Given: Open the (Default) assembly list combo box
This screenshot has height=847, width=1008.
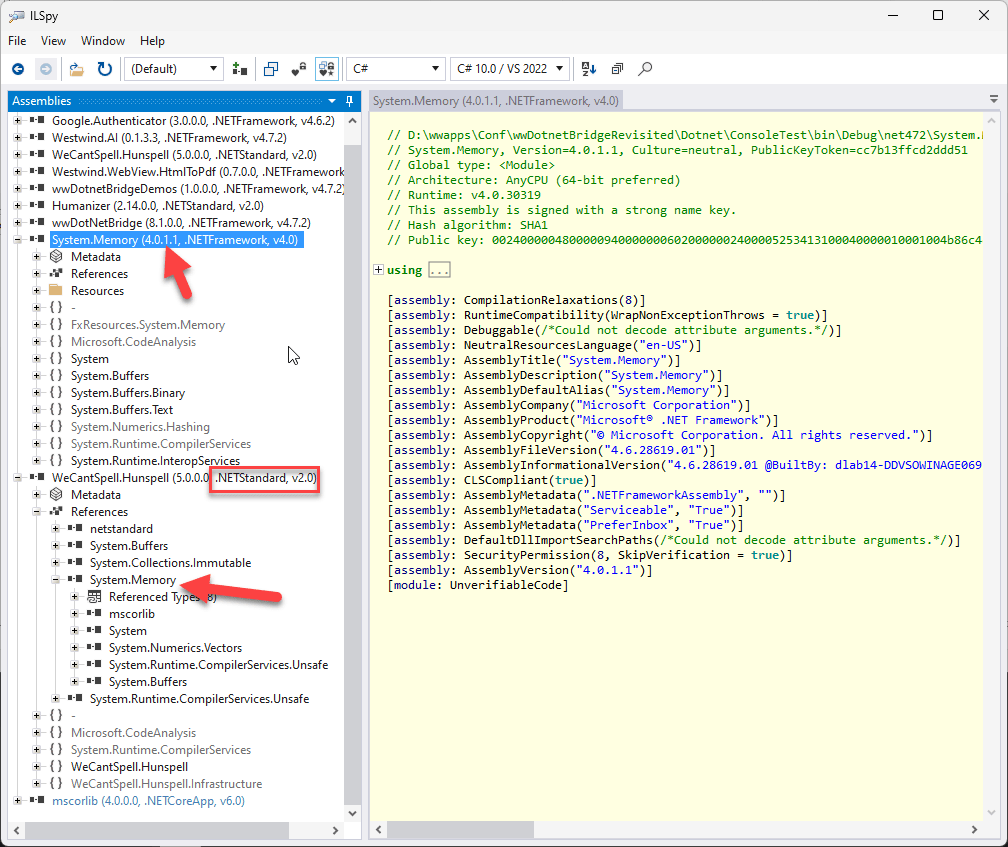Looking at the screenshot, I should click(173, 69).
